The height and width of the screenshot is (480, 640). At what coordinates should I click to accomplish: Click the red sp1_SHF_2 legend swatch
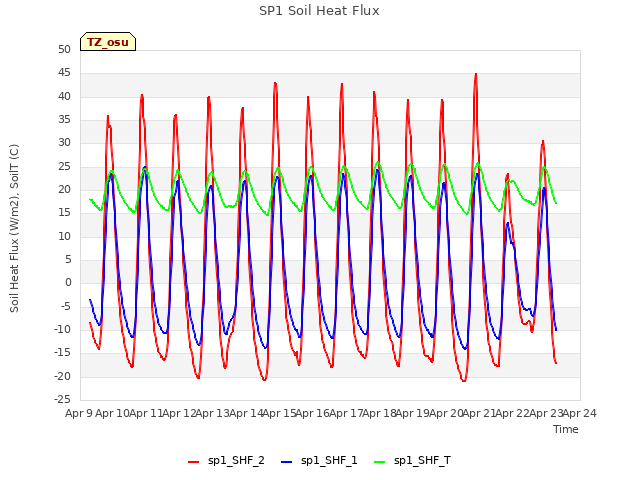point(193,462)
